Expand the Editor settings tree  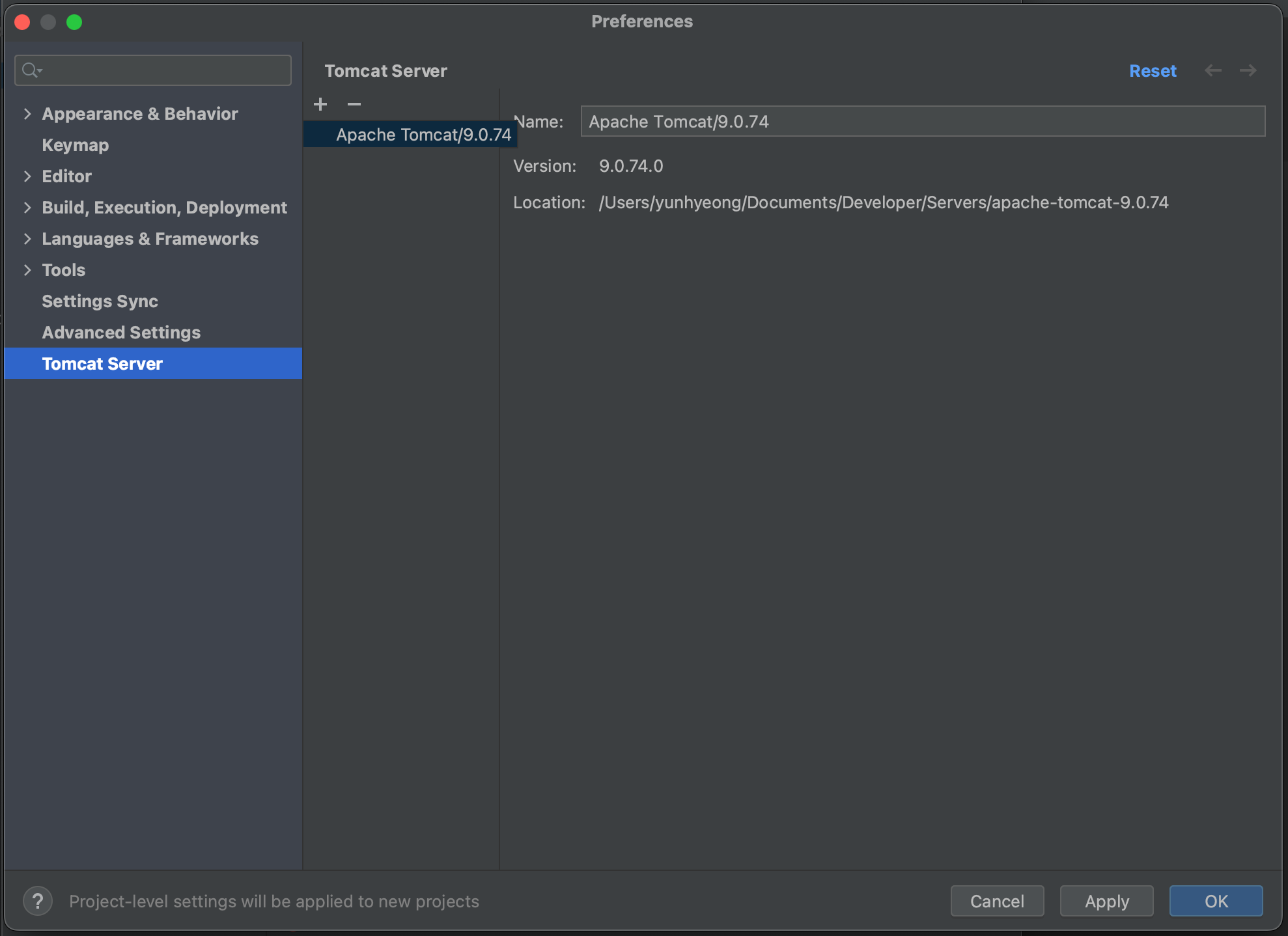(27, 176)
